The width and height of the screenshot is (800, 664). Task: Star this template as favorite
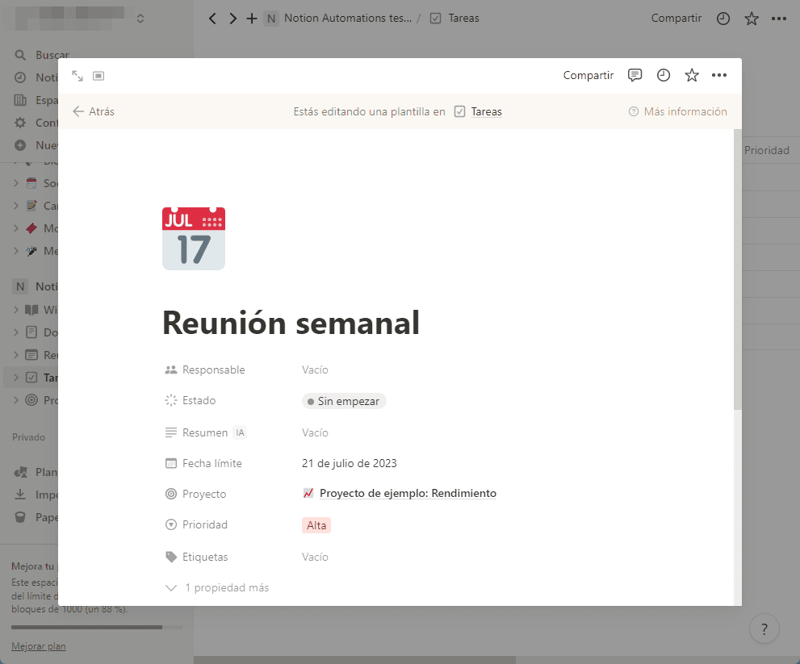click(x=691, y=75)
